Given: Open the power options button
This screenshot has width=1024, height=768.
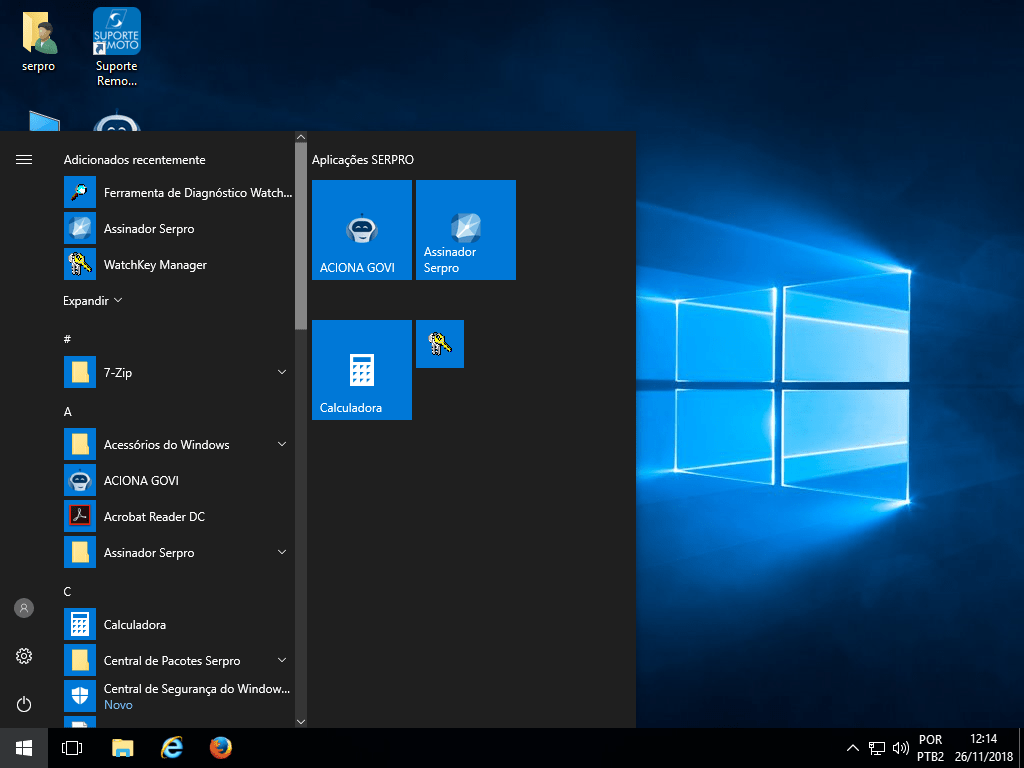Looking at the screenshot, I should 24,704.
